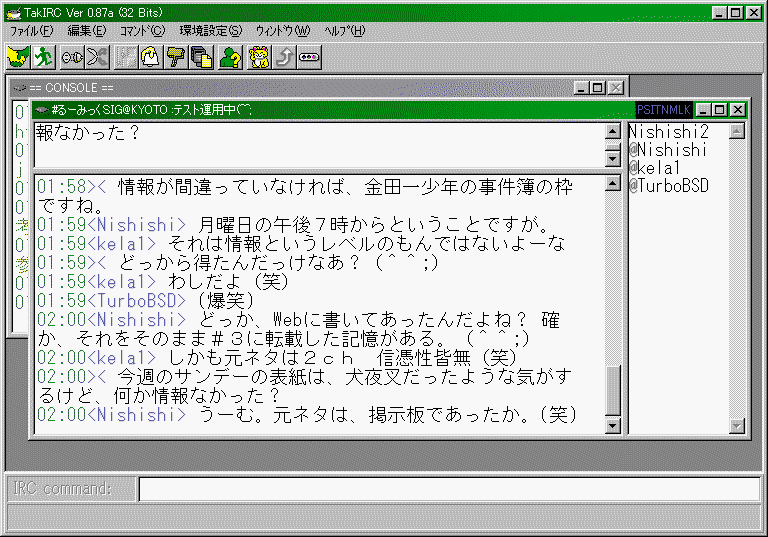Image resolution: width=768 pixels, height=537 pixels.
Task: Click the green person with question mark icon
Action: pyautogui.click(x=230, y=57)
